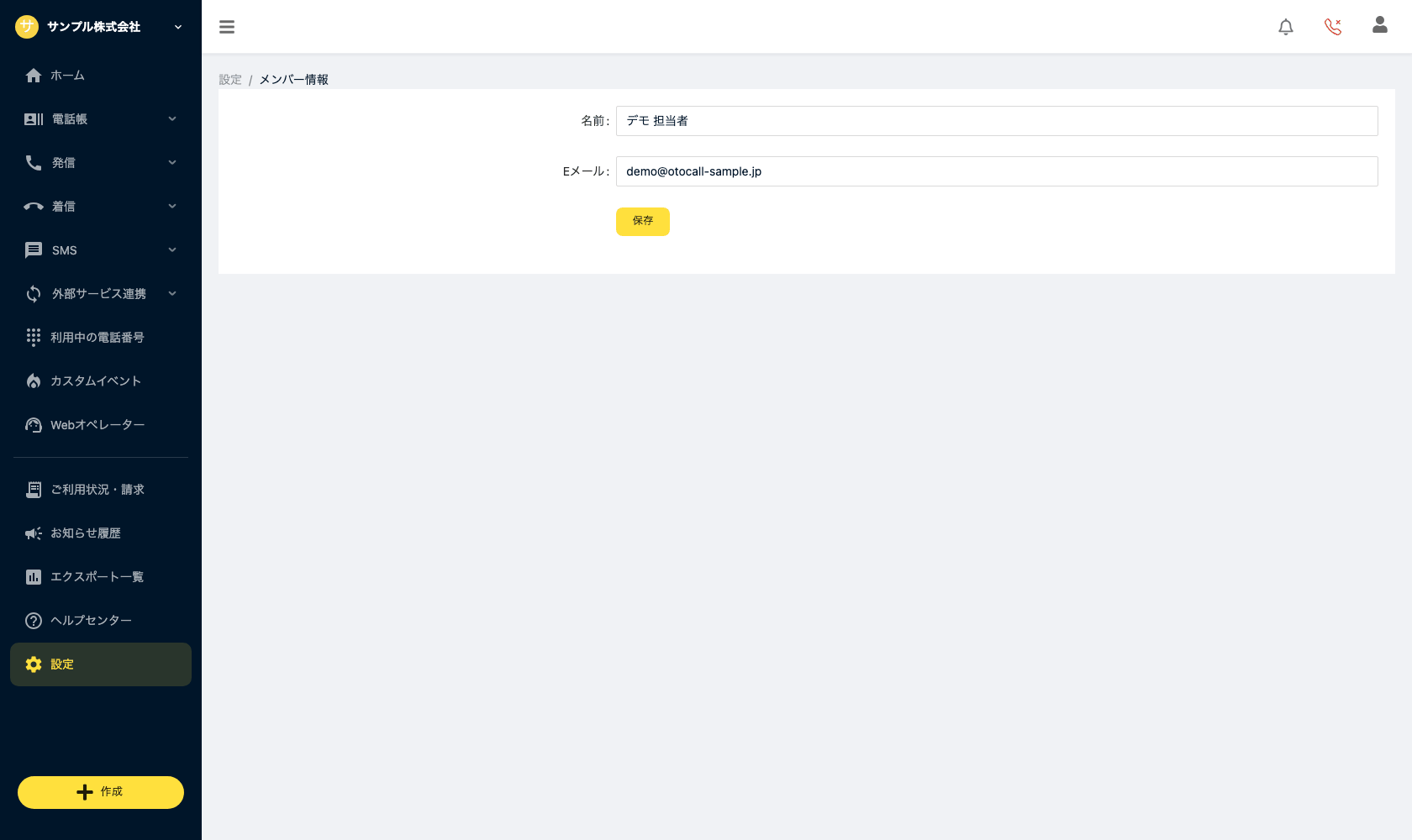The width and height of the screenshot is (1412, 840).
Task: Click the home icon in sidebar
Action: point(34,76)
